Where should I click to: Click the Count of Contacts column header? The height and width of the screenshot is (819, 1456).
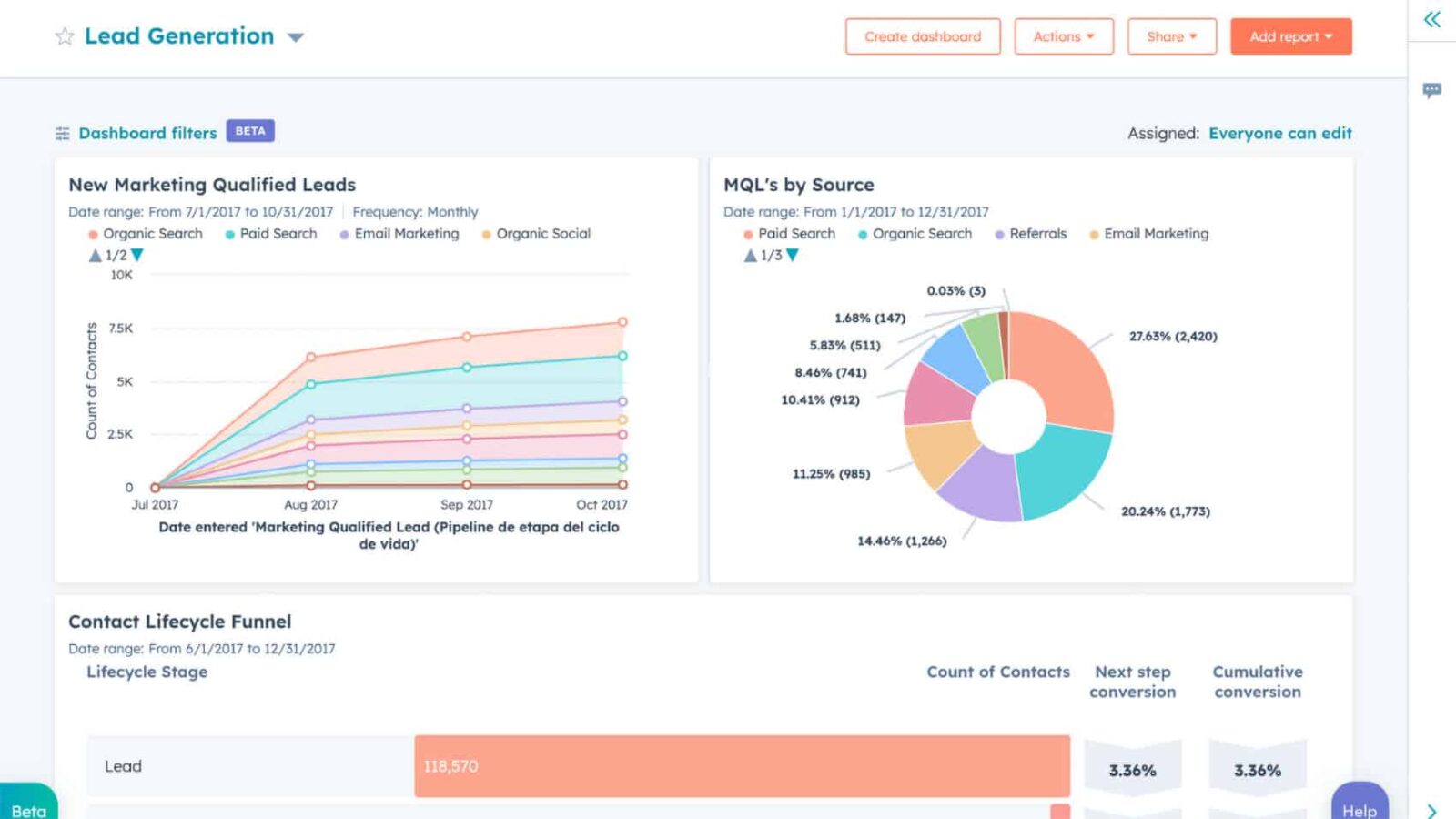click(x=998, y=672)
